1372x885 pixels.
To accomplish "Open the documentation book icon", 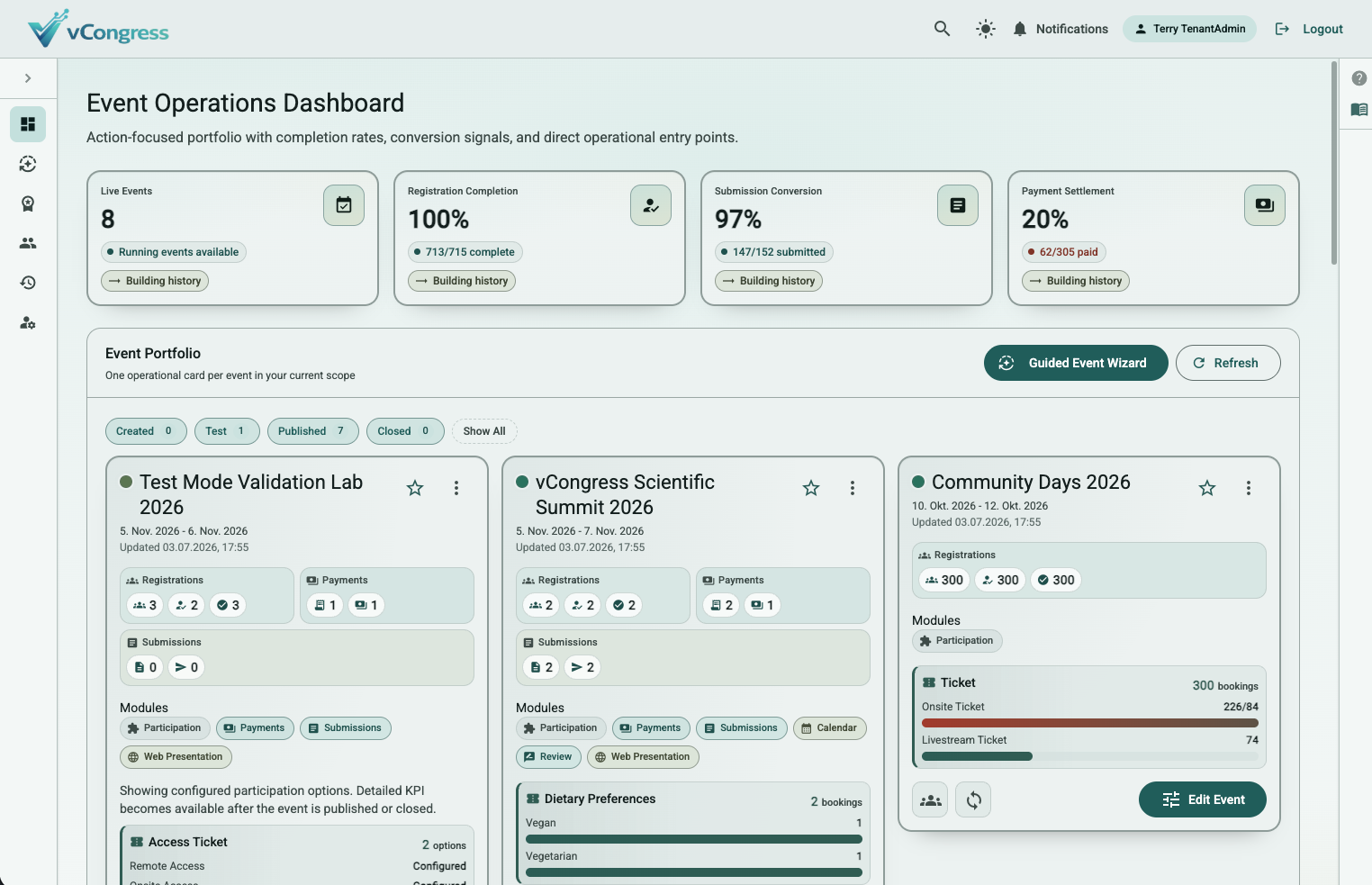I will coord(1359,109).
